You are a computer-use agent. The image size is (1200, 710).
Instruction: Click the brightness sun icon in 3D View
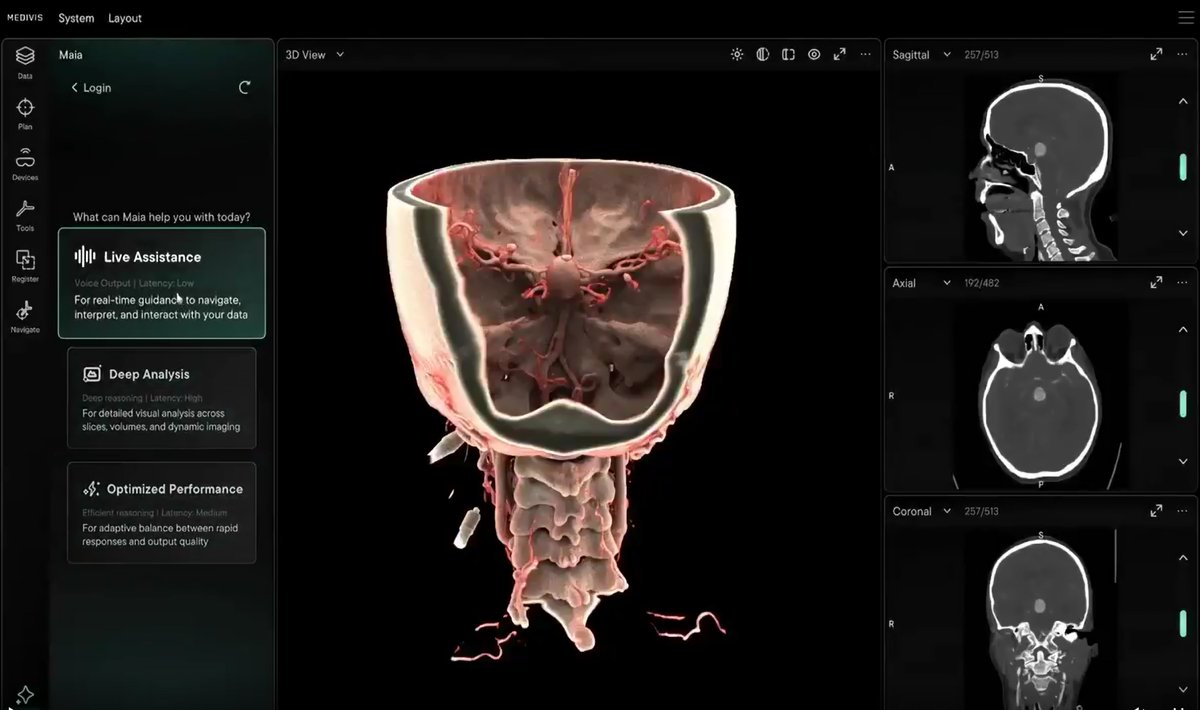(737, 55)
